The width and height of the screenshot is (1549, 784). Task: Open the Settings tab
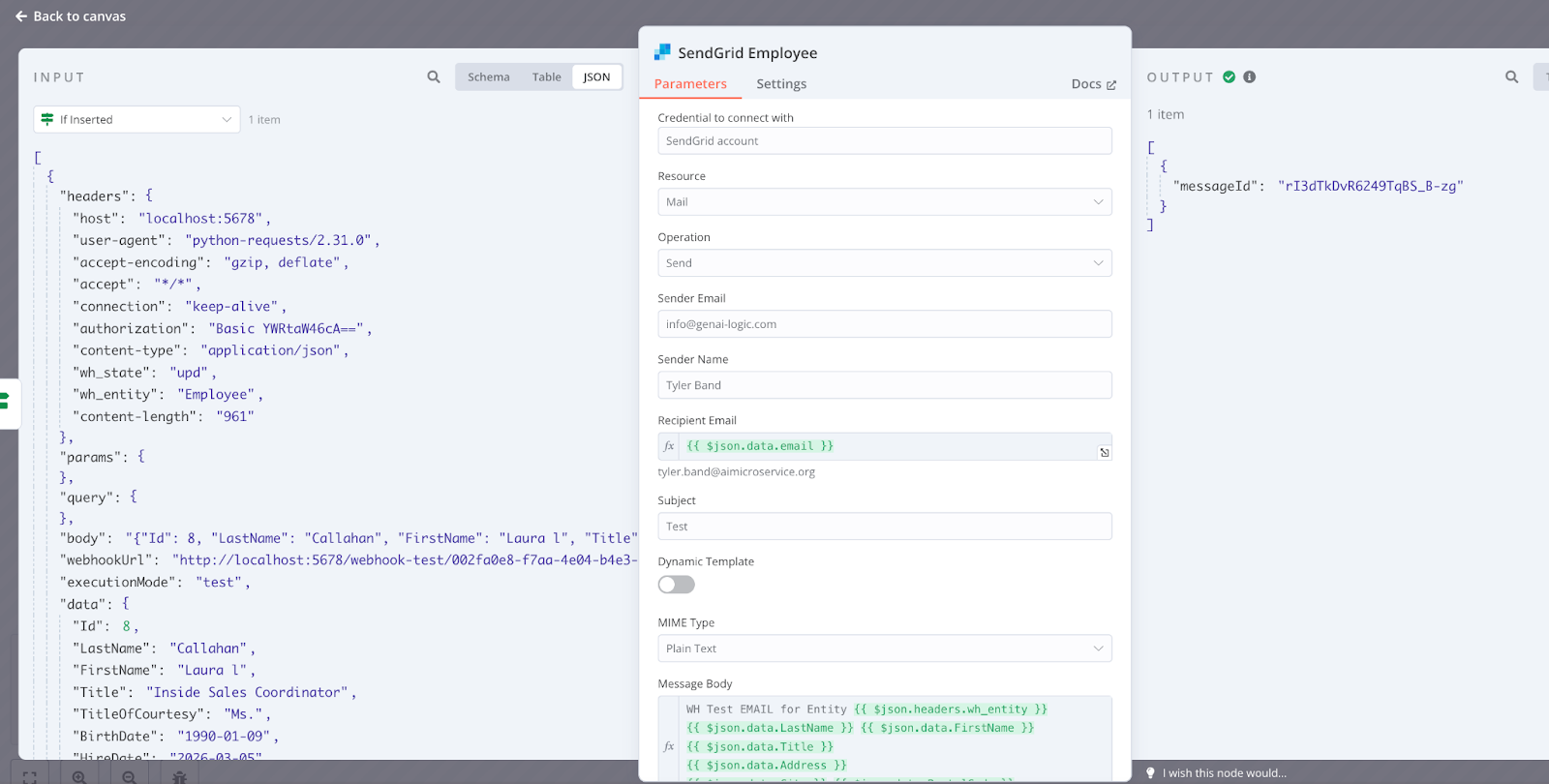coord(781,84)
